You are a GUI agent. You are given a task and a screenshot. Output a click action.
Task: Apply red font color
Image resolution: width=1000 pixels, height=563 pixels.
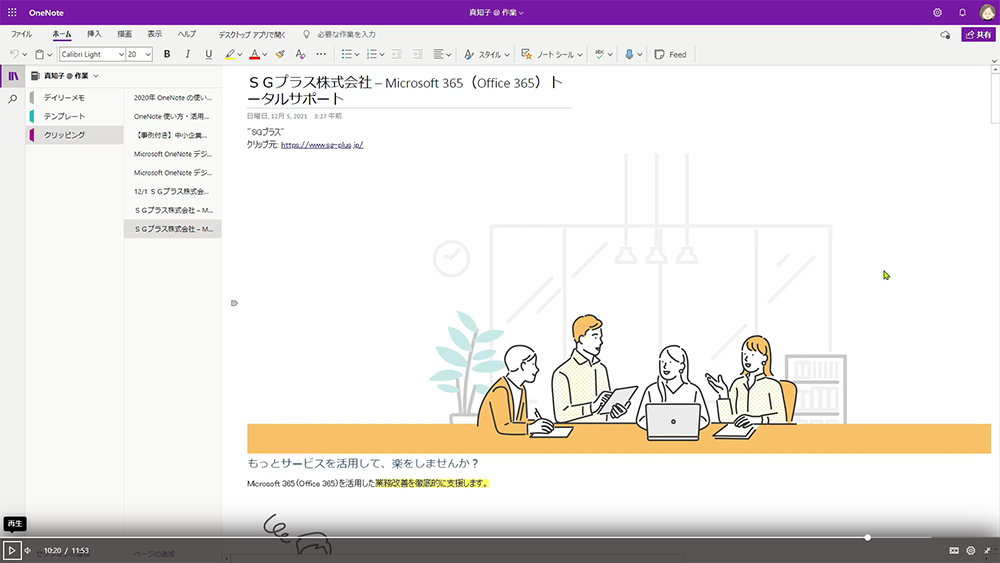point(254,54)
